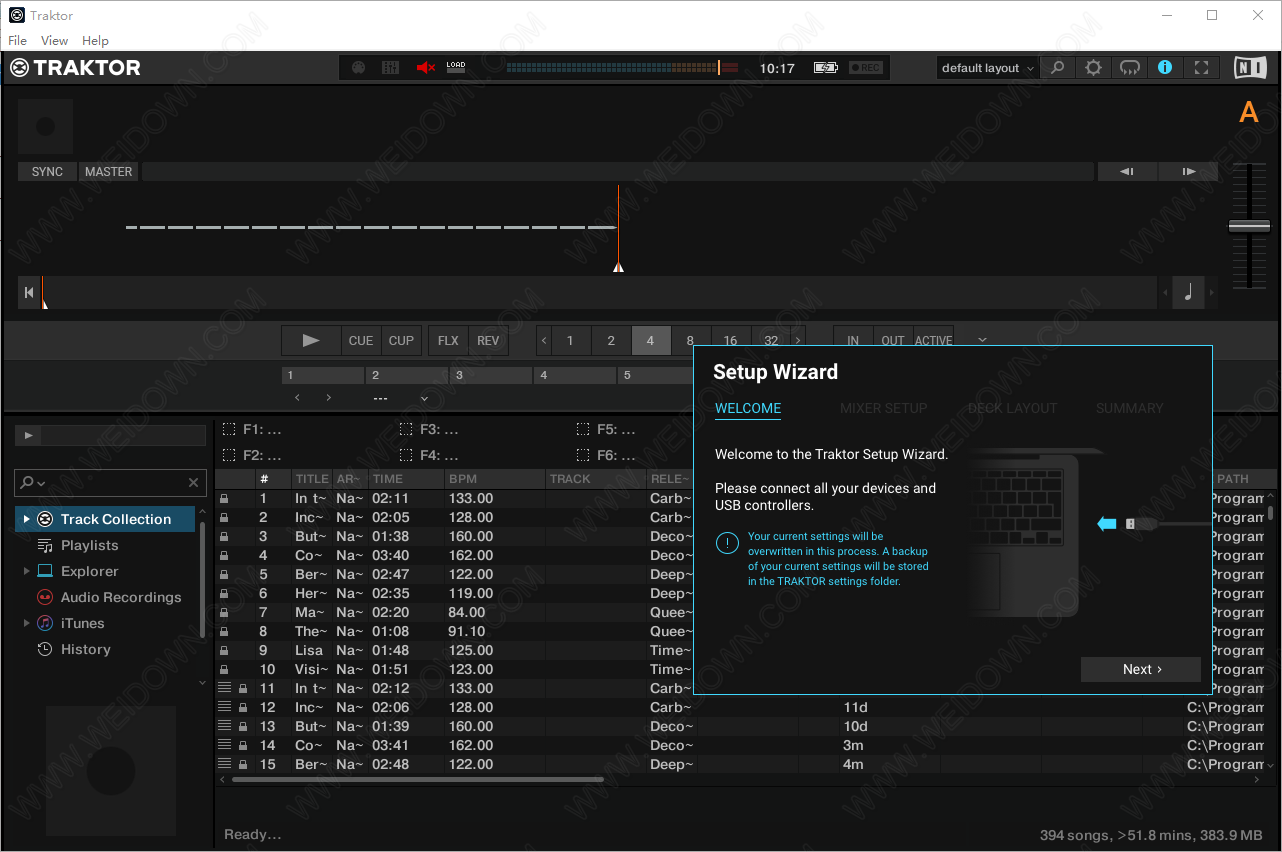Toggle the blue info tooltips icon
This screenshot has height=852, width=1282.
1165,68
